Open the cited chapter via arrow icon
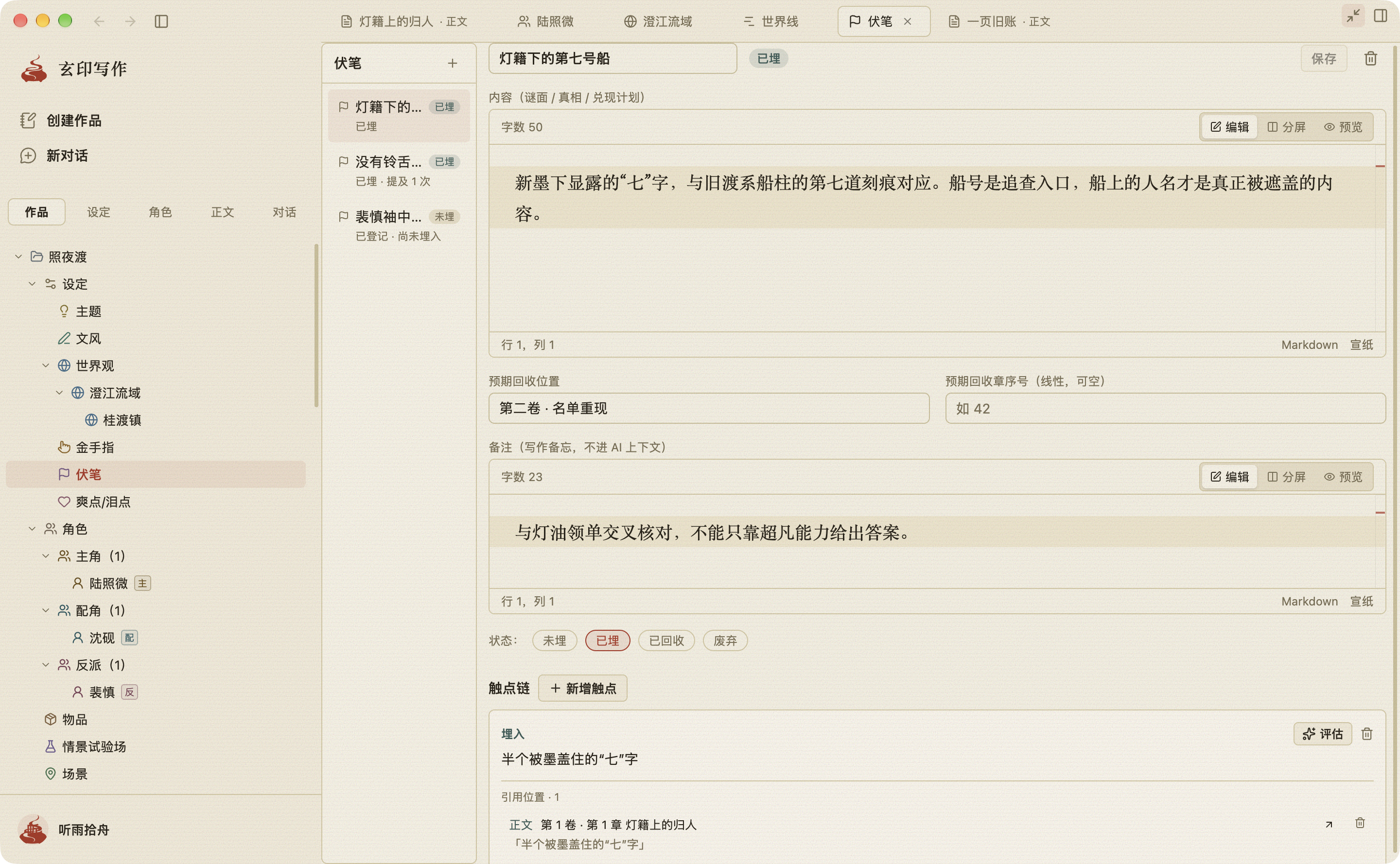Image resolution: width=1400 pixels, height=864 pixels. point(1329,824)
